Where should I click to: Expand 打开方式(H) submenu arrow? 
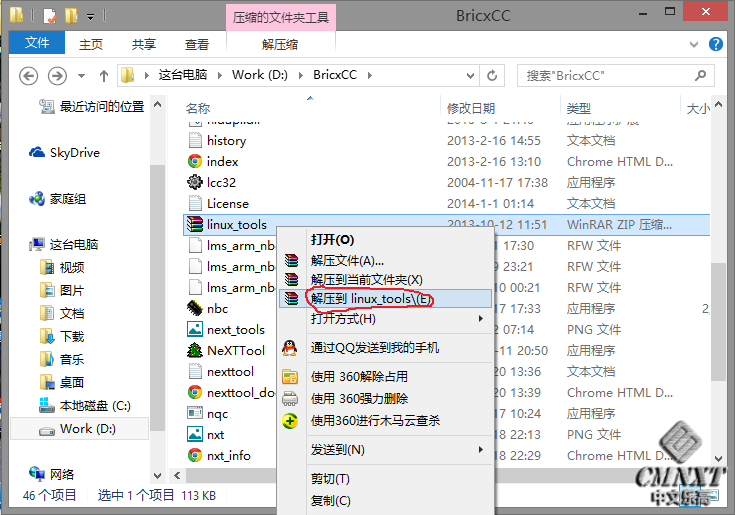(480, 319)
